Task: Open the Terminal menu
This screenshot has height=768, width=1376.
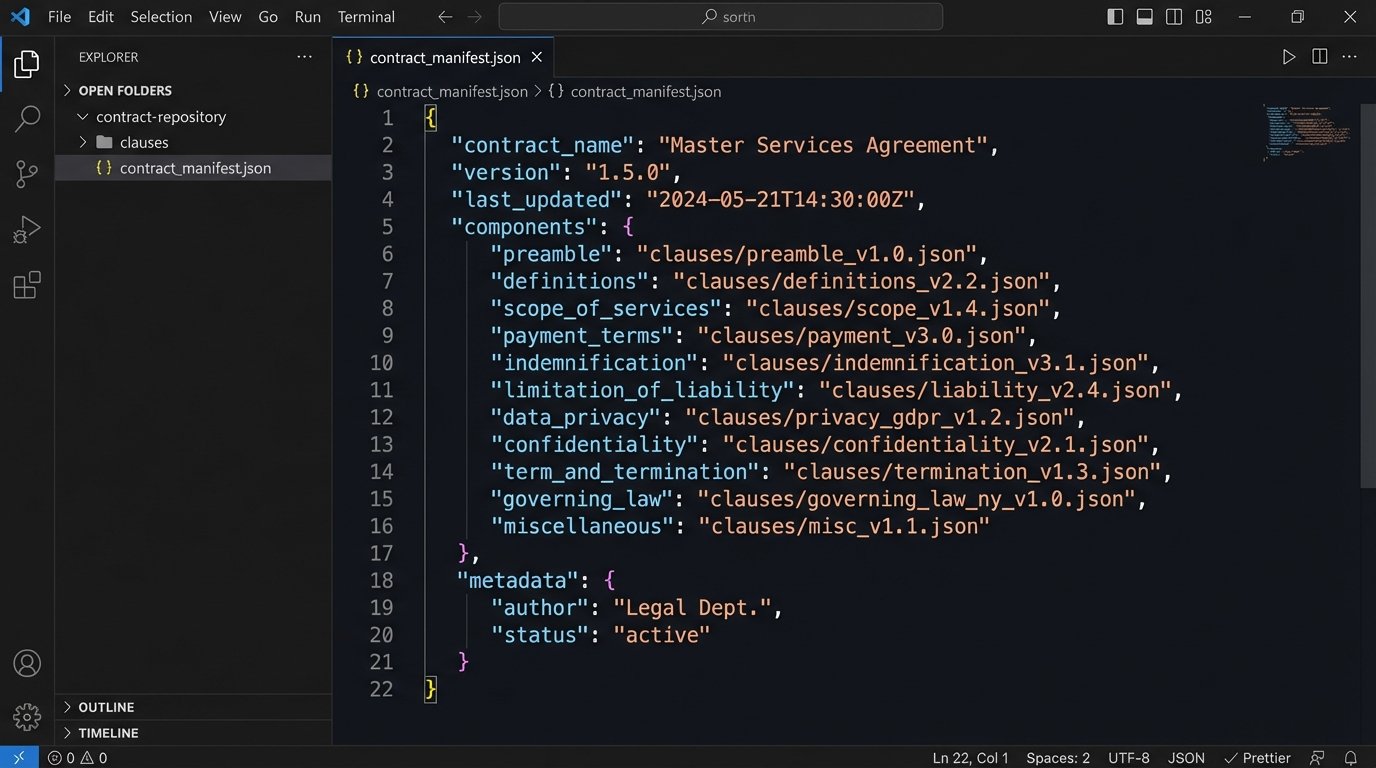Action: click(365, 17)
